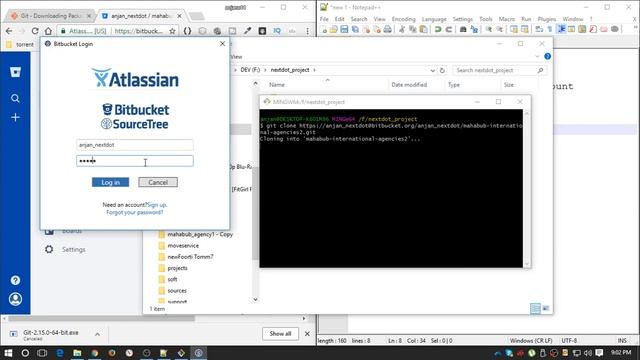Sort by Date modified column in File Explorer
Image resolution: width=640 pixels, height=360 pixels.
(409, 84)
